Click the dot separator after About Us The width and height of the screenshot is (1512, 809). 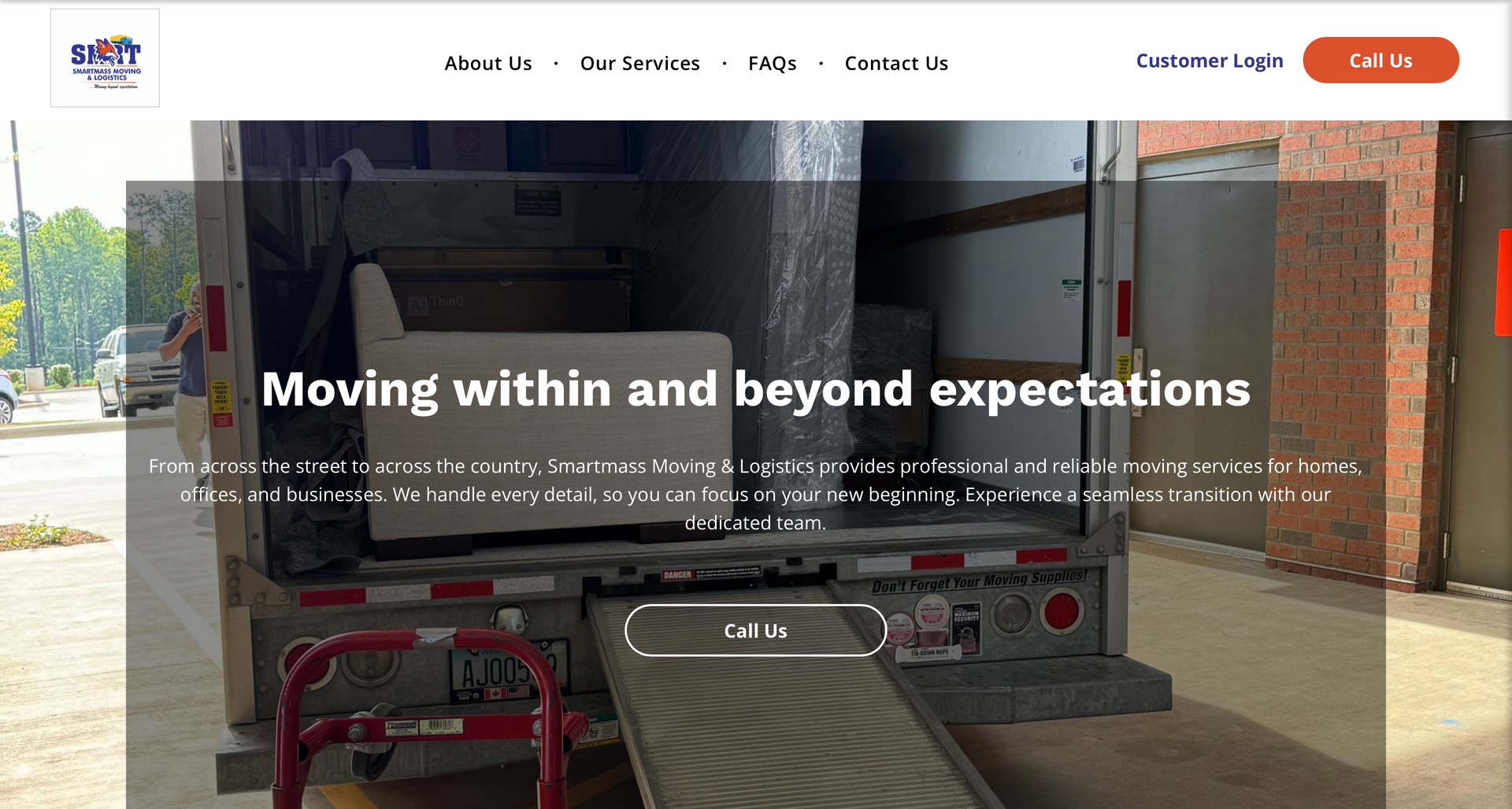tap(556, 63)
